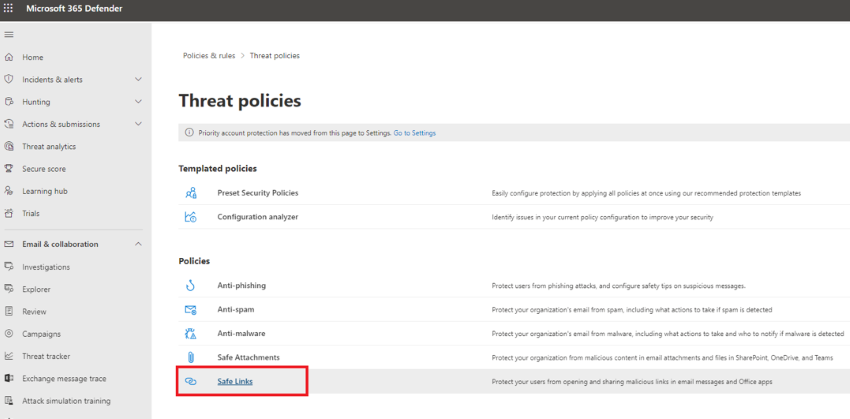This screenshot has width=850, height=419.
Task: Collapse the navigation hamburger menu
Action: click(9, 35)
